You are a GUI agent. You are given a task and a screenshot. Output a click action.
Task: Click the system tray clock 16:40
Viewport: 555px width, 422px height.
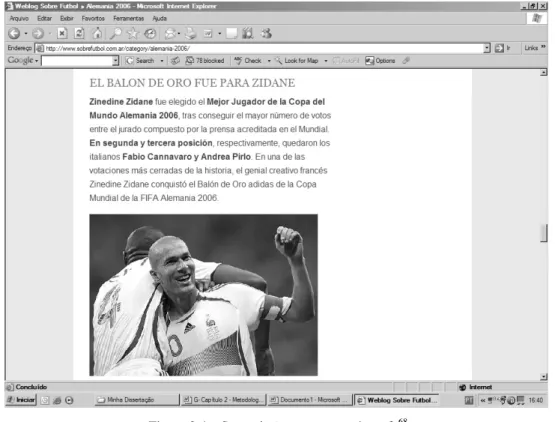pos(536,400)
